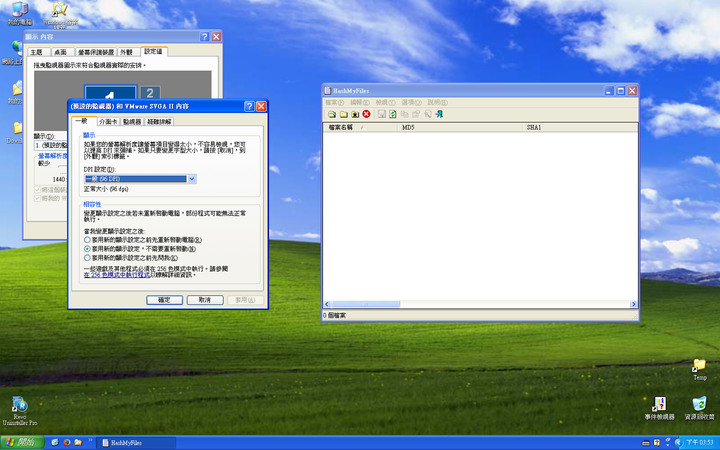Click the right scroll arrow in HashMyFiles

pyautogui.click(x=634, y=304)
